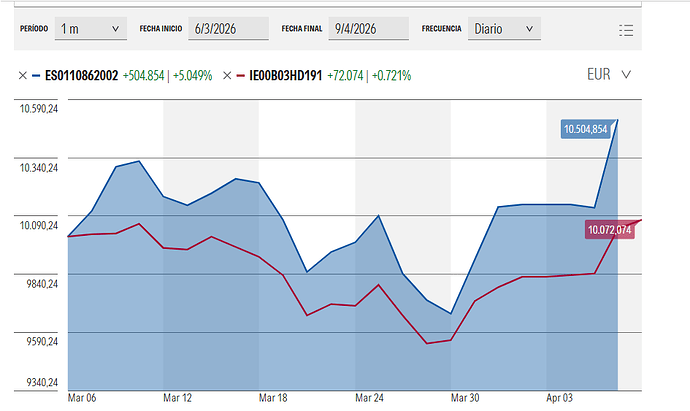Click the blue 10.504,854 value tag
The image size is (690, 411).
tap(585, 129)
